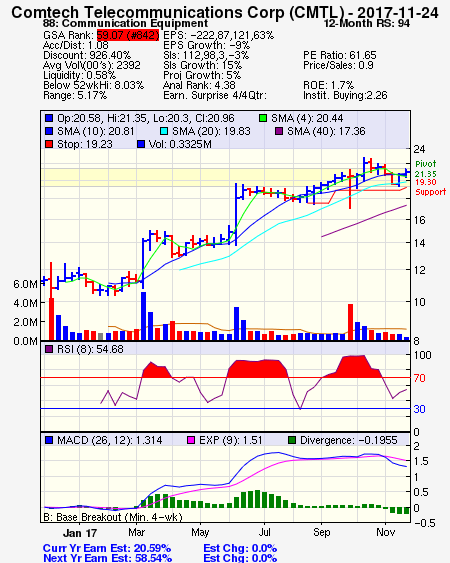Click the purple RSI (8) legend swatch

49,349
